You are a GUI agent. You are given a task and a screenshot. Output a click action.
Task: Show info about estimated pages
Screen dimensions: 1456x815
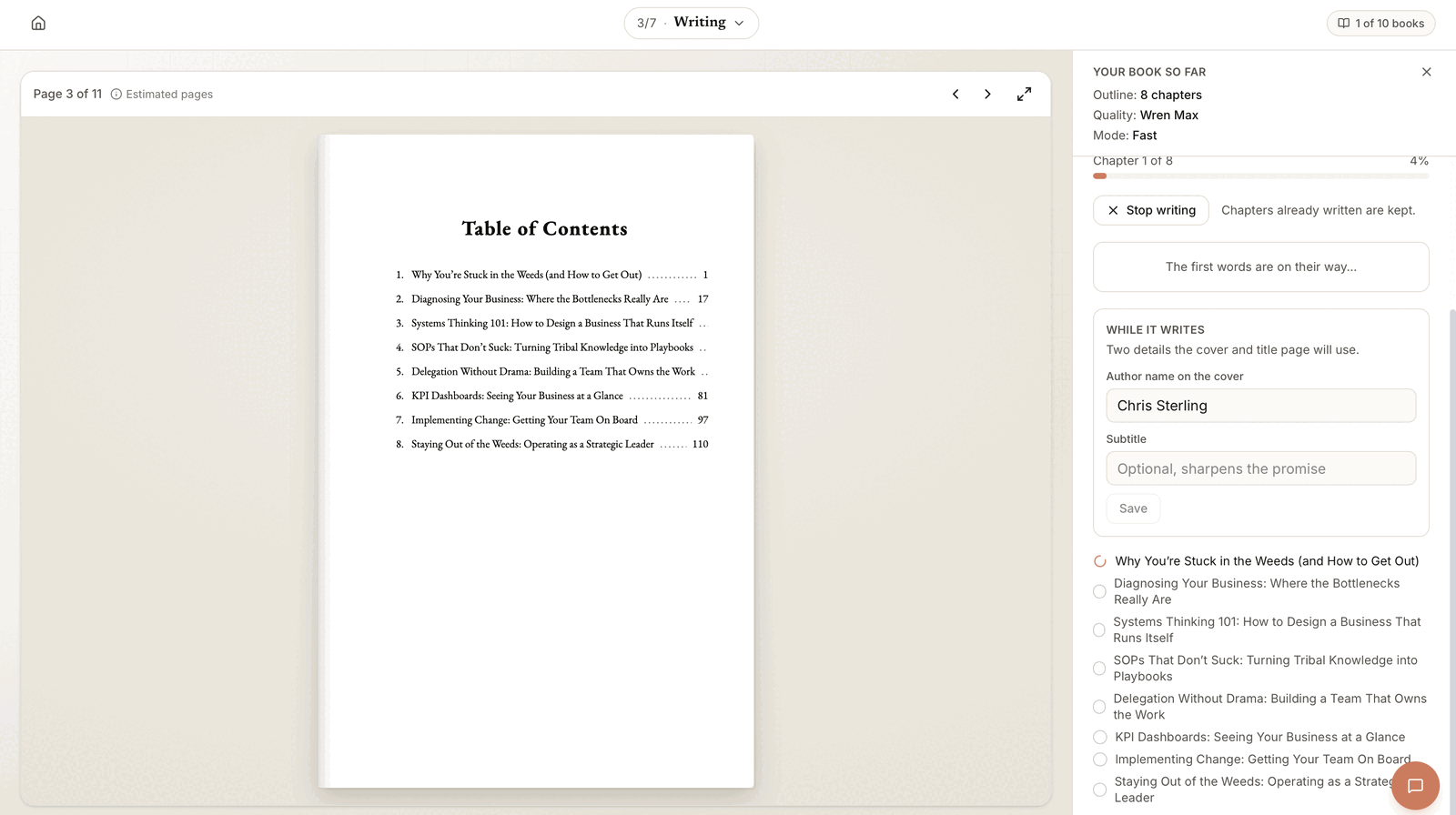[x=116, y=94]
